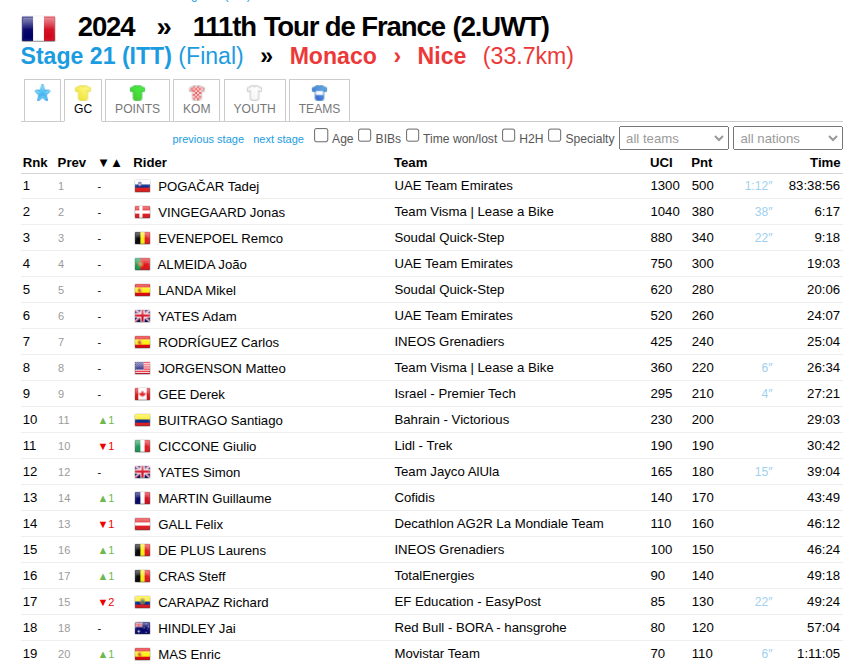Click French flag next to MARTIN Guillaume

(x=142, y=498)
